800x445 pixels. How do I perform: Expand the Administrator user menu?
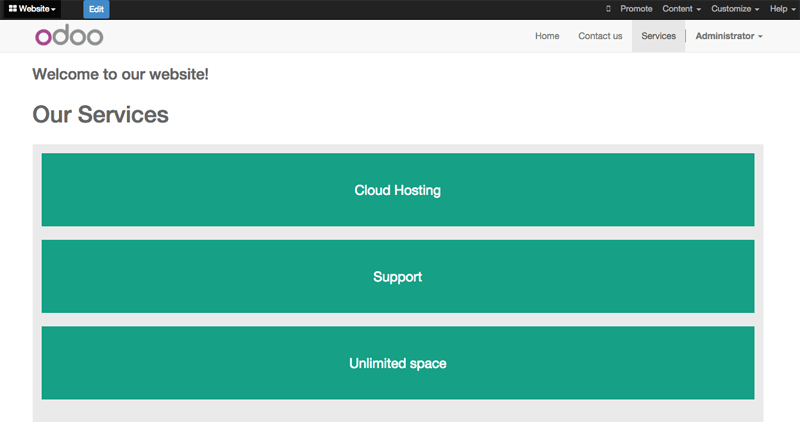tap(729, 36)
